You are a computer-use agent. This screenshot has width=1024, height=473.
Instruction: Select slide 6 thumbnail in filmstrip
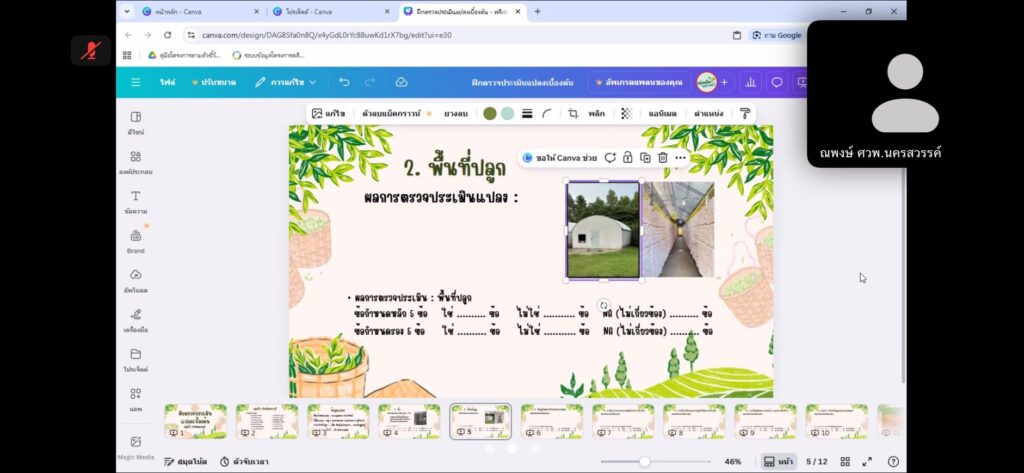point(551,421)
